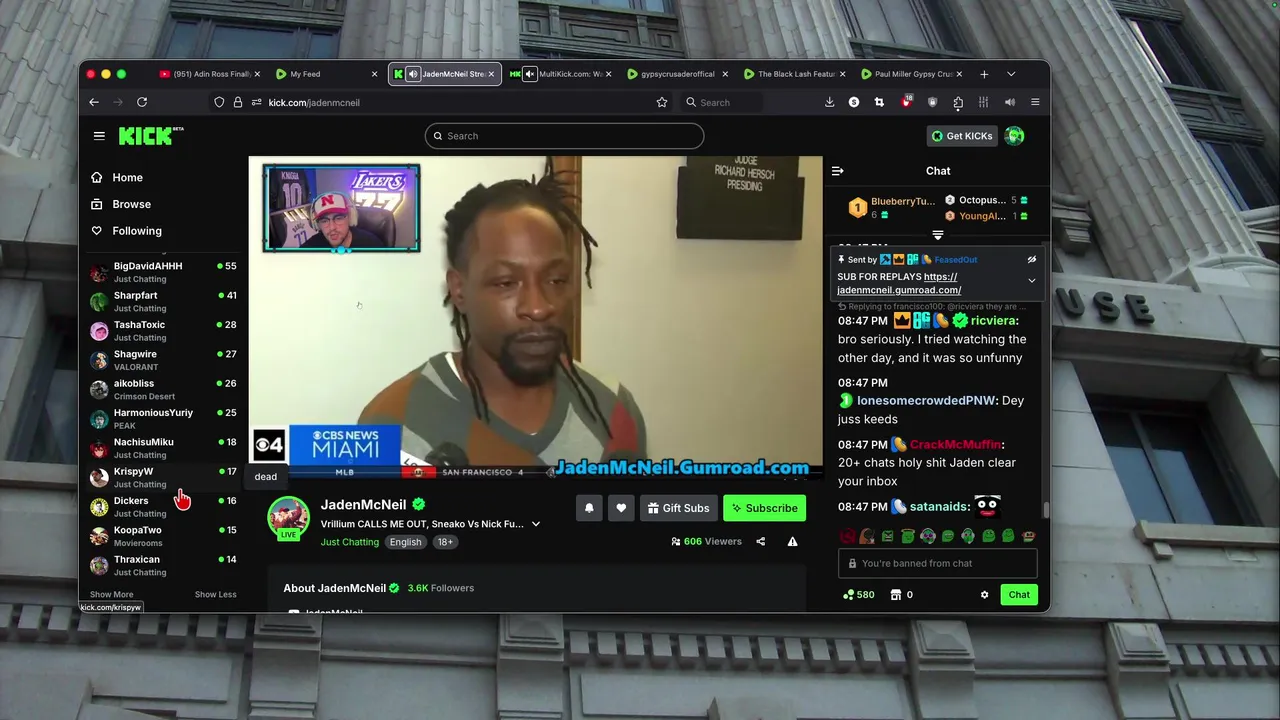Click the stream video player
The width and height of the screenshot is (1280, 720).
536,318
